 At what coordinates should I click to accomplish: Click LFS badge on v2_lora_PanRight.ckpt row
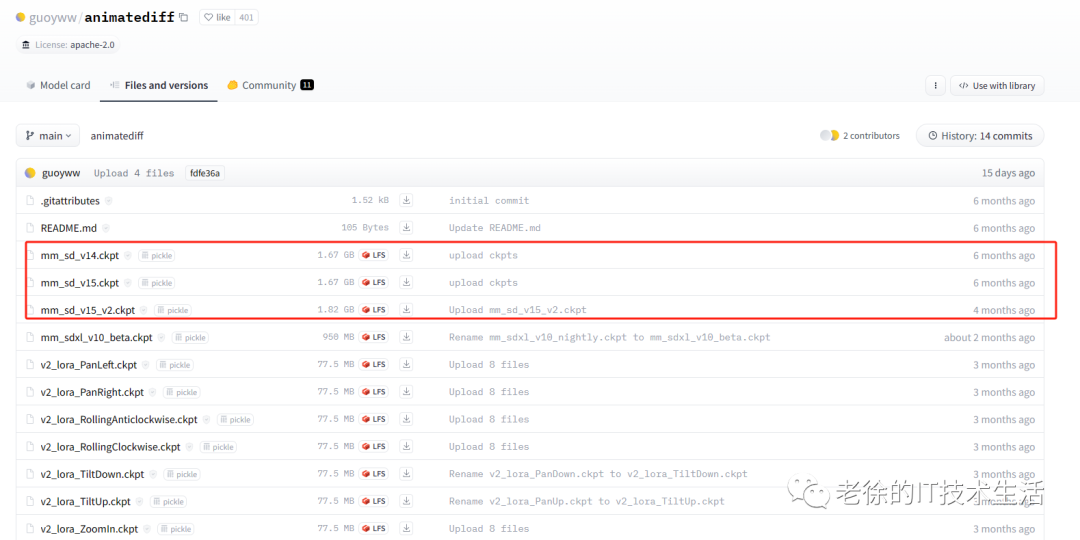(x=373, y=392)
